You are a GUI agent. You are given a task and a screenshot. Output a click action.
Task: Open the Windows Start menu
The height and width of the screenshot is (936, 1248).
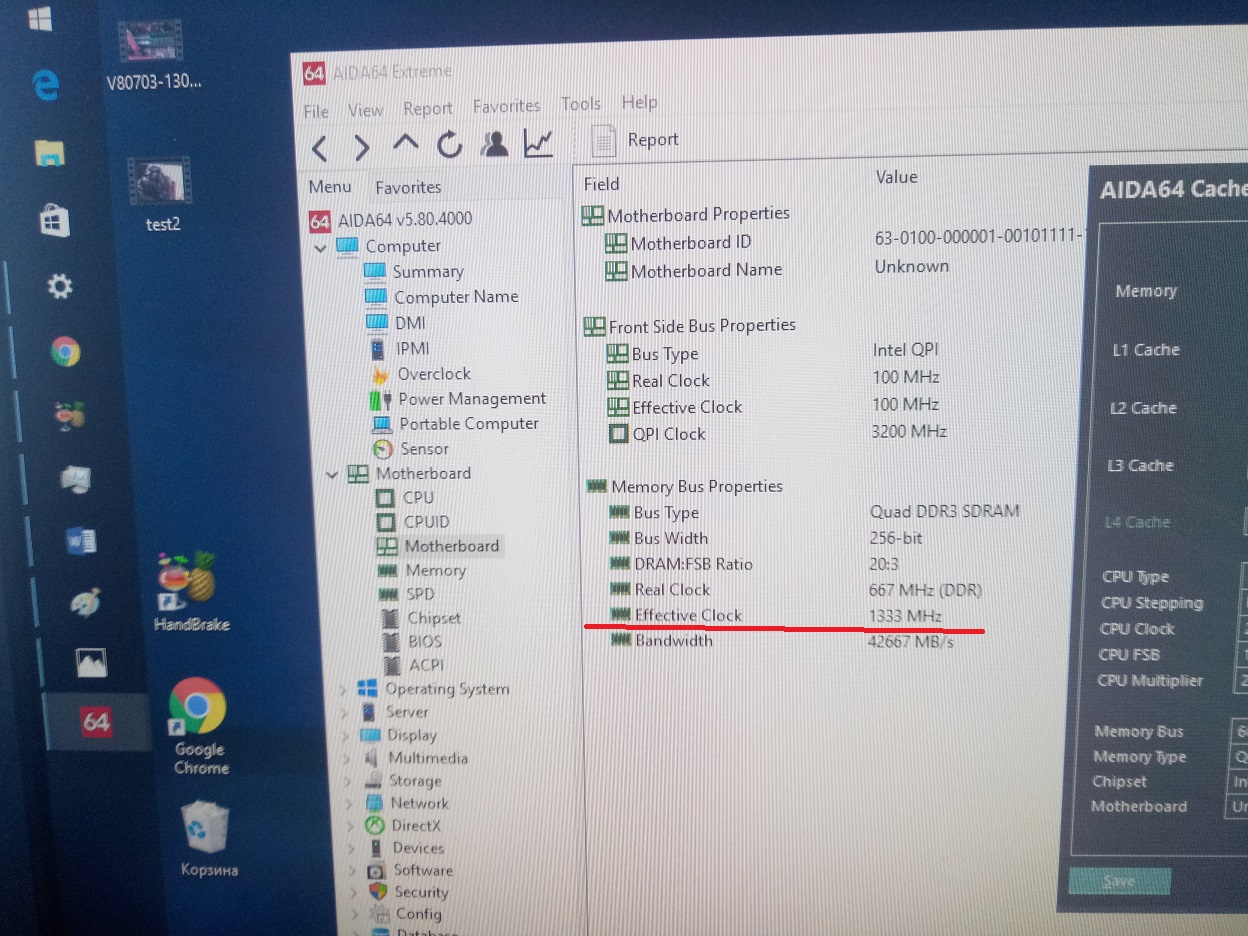point(40,19)
